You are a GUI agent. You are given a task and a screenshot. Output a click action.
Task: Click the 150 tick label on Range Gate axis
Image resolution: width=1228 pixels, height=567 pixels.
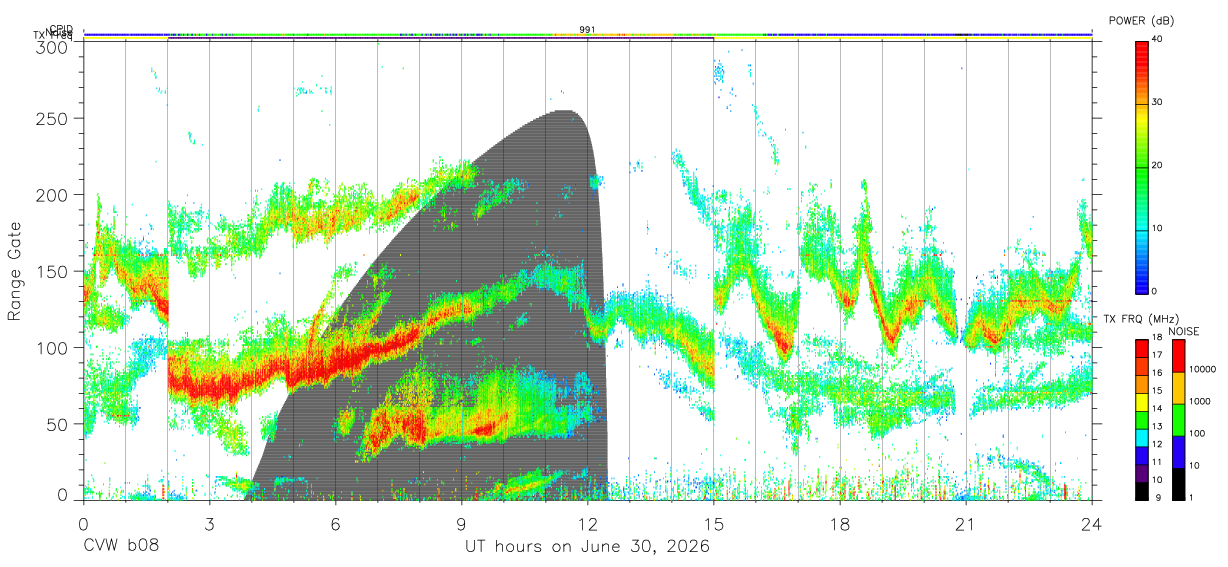coord(54,271)
